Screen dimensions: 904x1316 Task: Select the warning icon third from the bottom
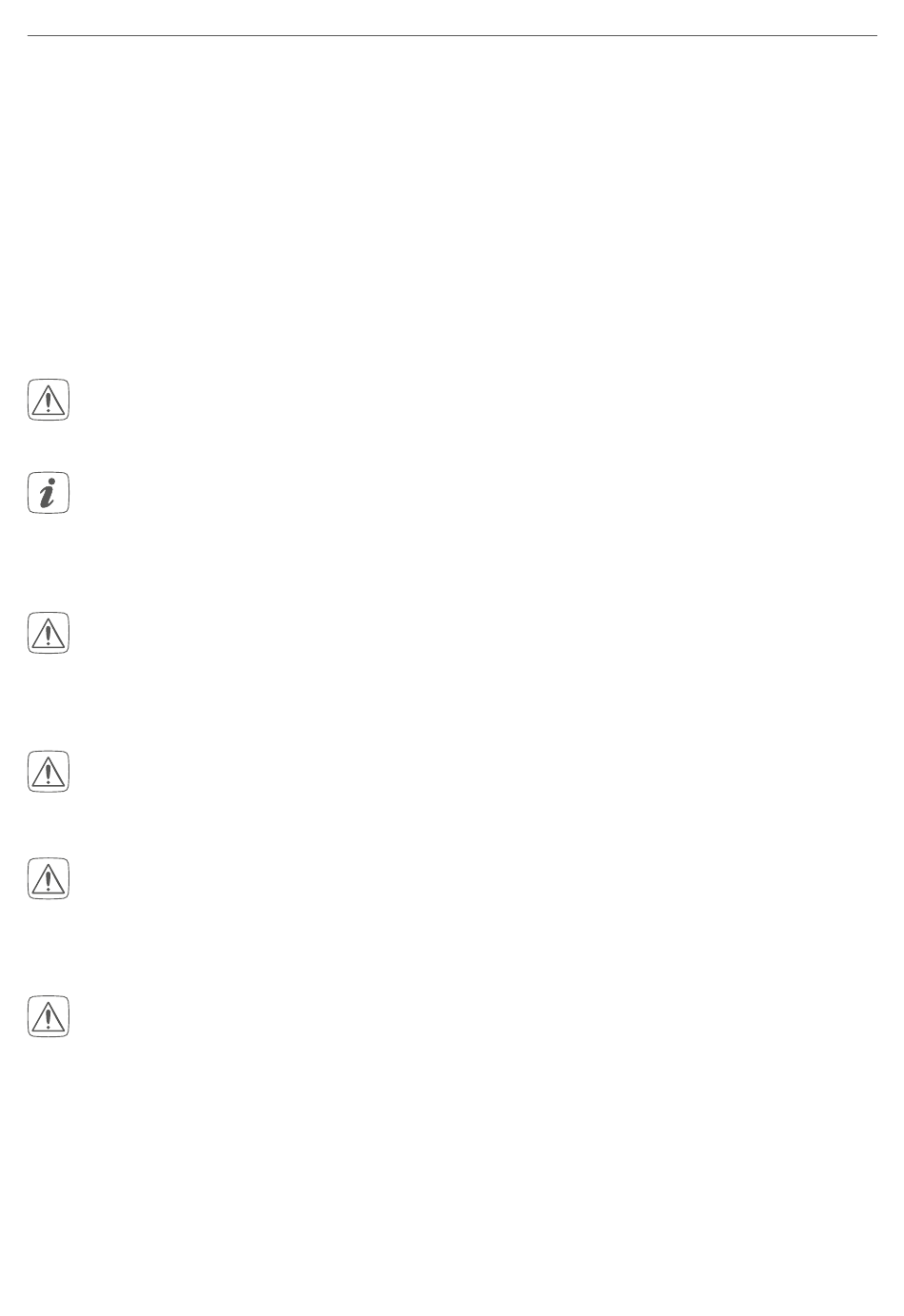(x=48, y=771)
